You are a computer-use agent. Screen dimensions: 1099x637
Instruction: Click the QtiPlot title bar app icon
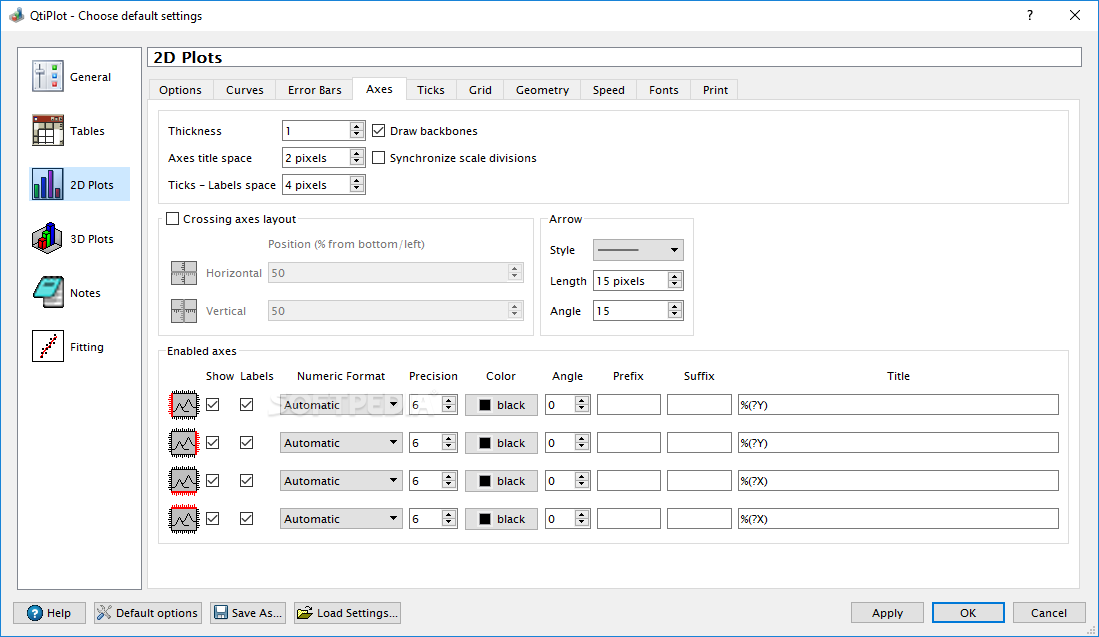point(16,15)
